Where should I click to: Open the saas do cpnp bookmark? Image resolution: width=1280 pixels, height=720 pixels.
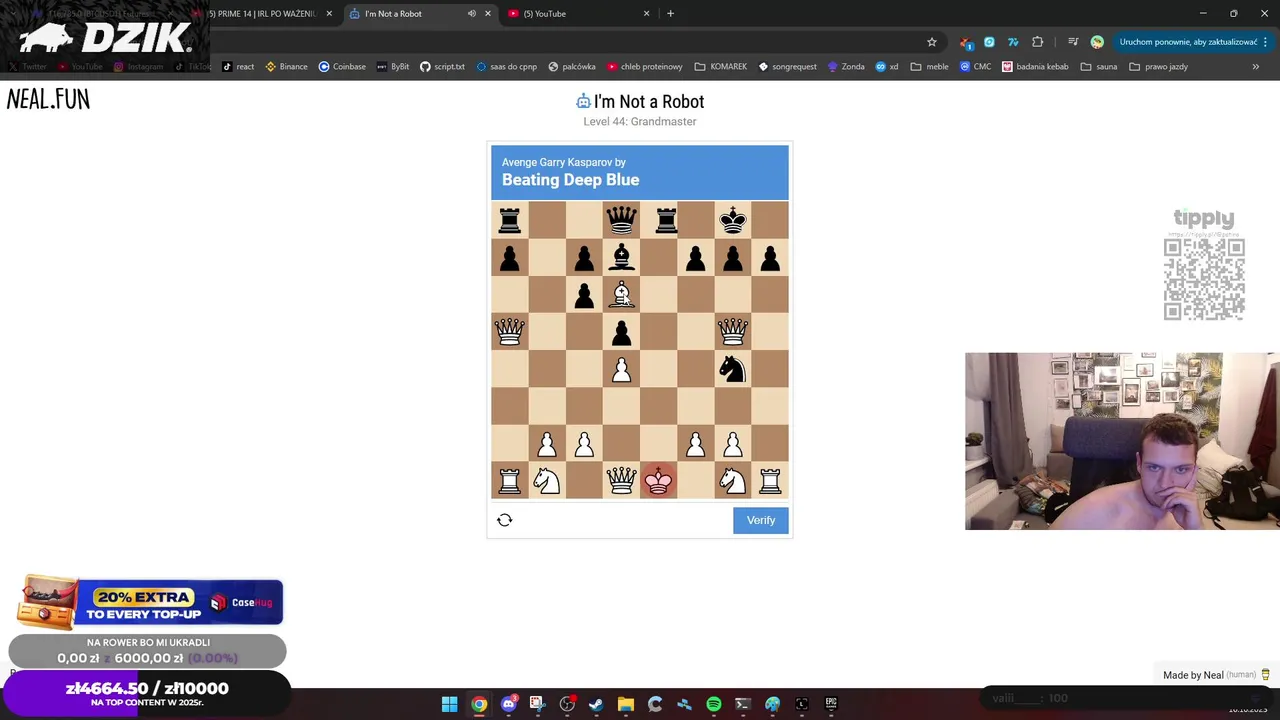(506, 67)
